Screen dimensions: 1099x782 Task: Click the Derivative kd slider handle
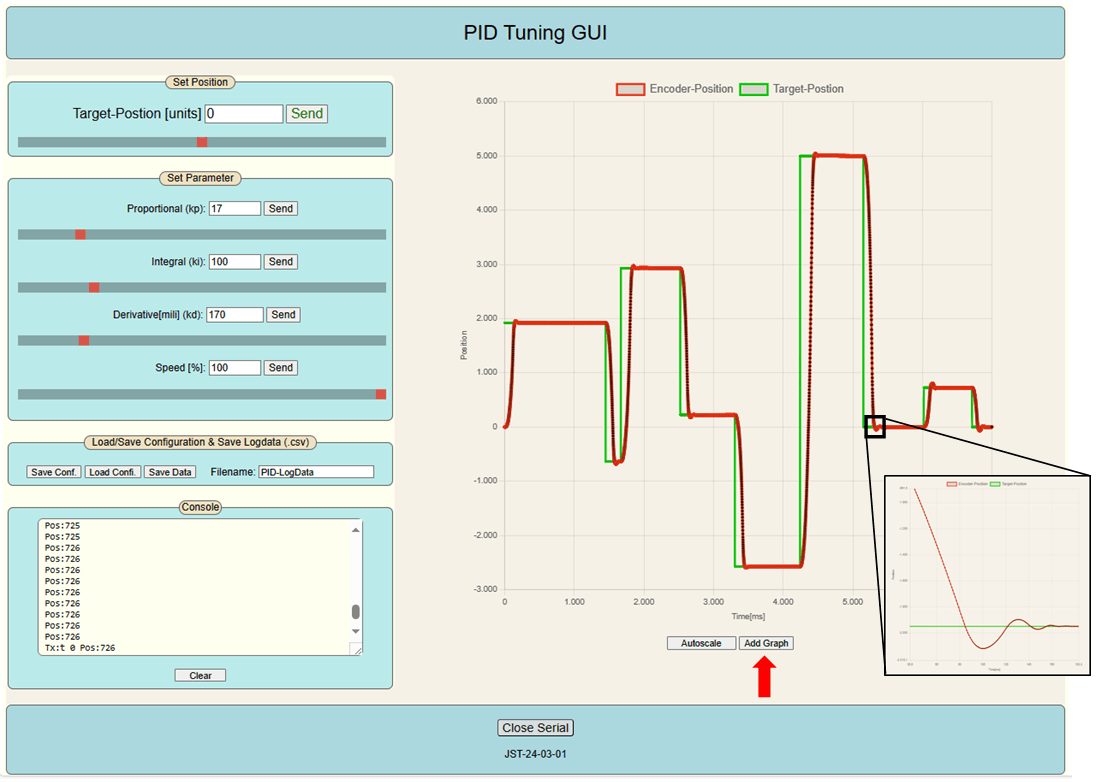[84, 340]
